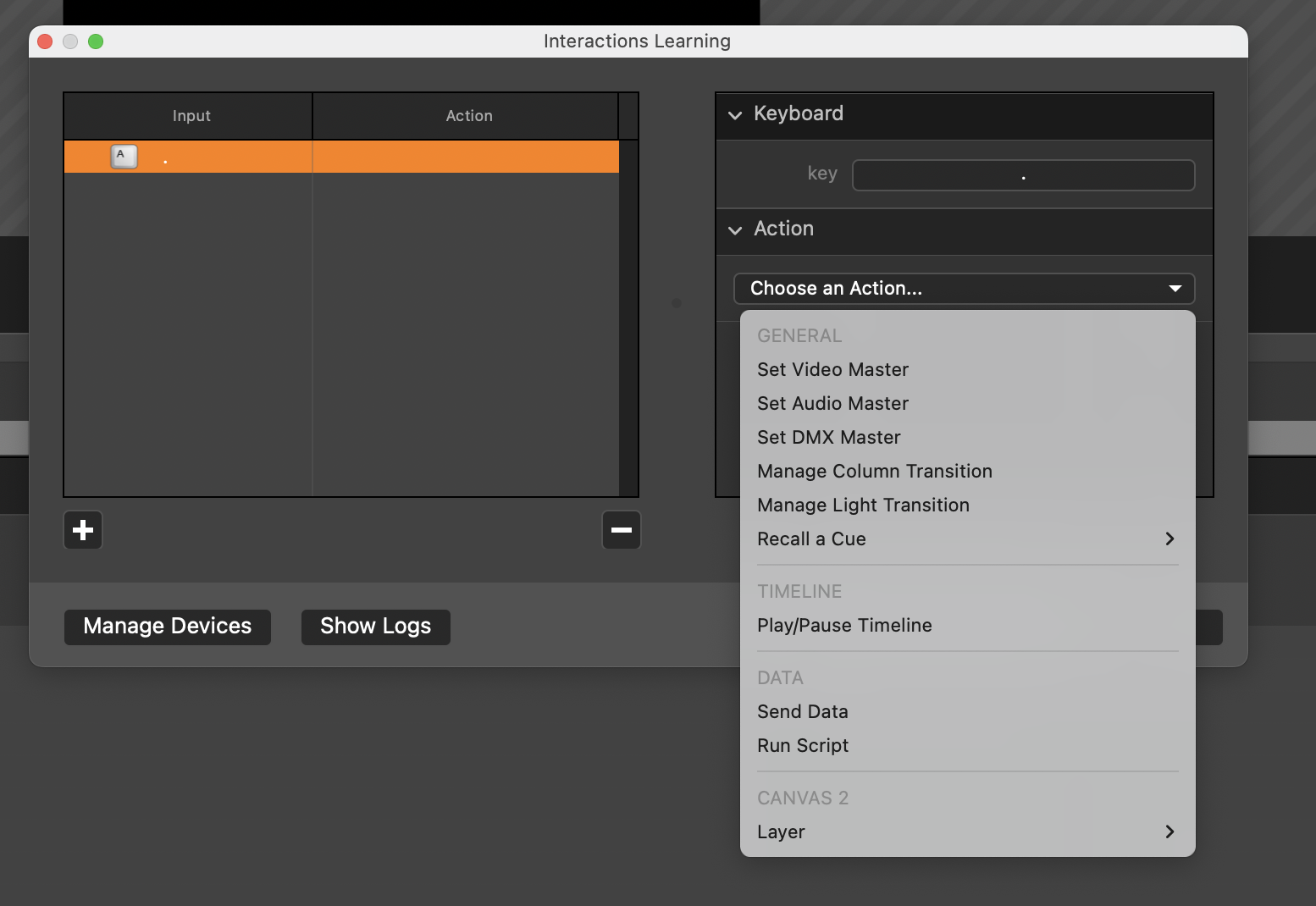This screenshot has height=906, width=1316.
Task: Collapse the Action section chevron
Action: click(x=735, y=230)
